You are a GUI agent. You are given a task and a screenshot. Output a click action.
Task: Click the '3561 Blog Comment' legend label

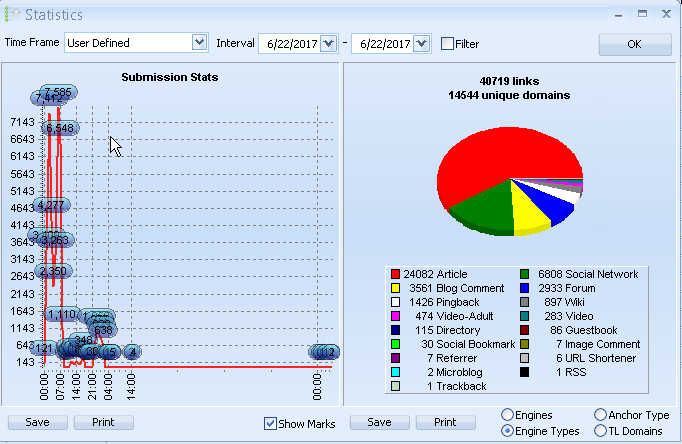[457, 288]
